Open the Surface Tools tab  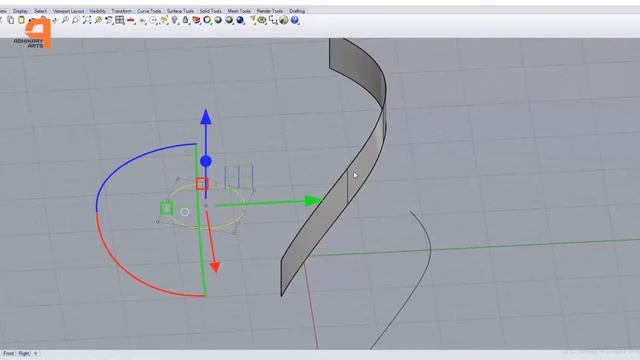pyautogui.click(x=180, y=11)
